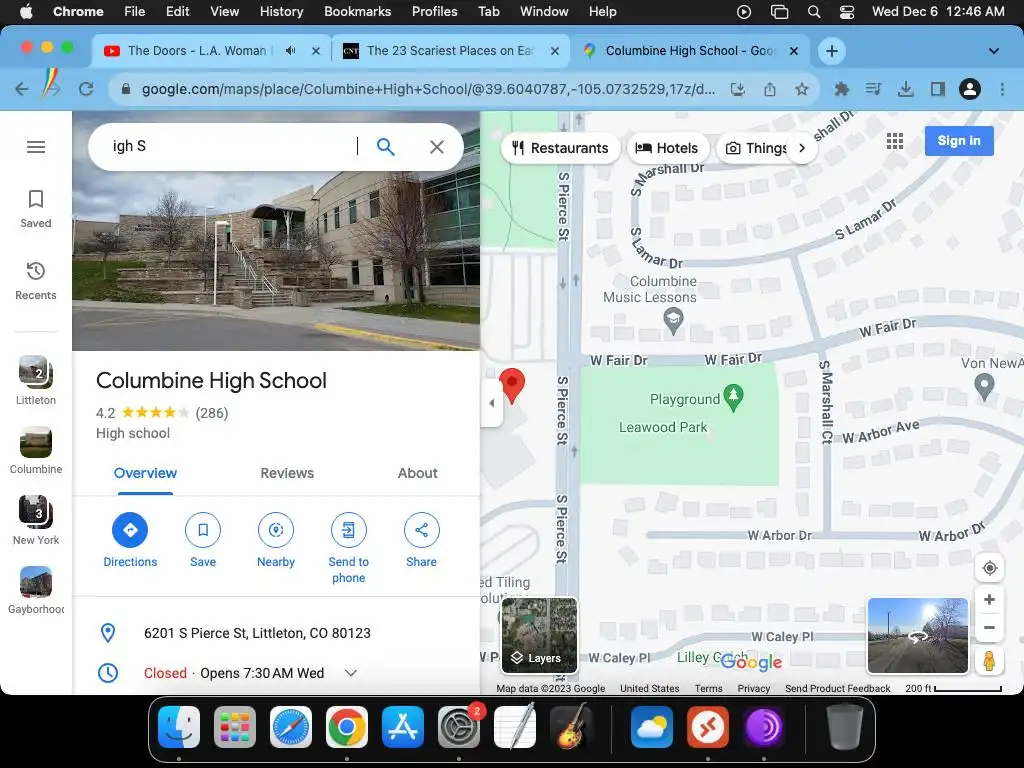
Task: Clear the search box with X
Action: 437,147
